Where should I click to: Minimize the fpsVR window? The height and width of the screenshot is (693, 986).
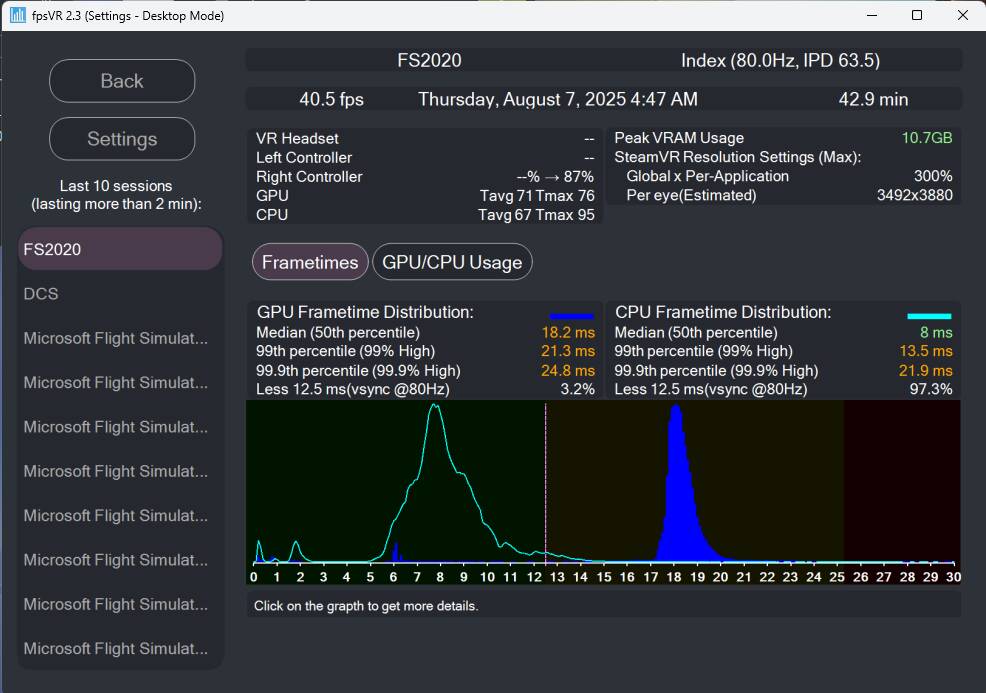871,15
